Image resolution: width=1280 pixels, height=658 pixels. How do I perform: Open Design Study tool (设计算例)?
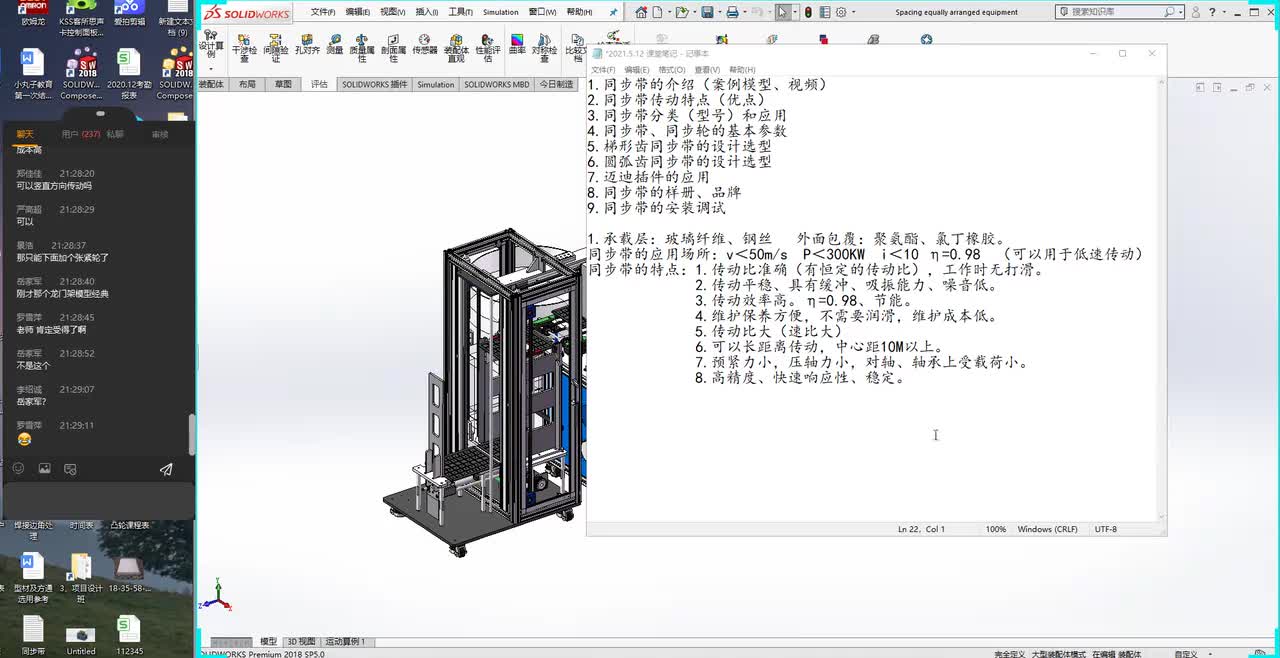(211, 45)
